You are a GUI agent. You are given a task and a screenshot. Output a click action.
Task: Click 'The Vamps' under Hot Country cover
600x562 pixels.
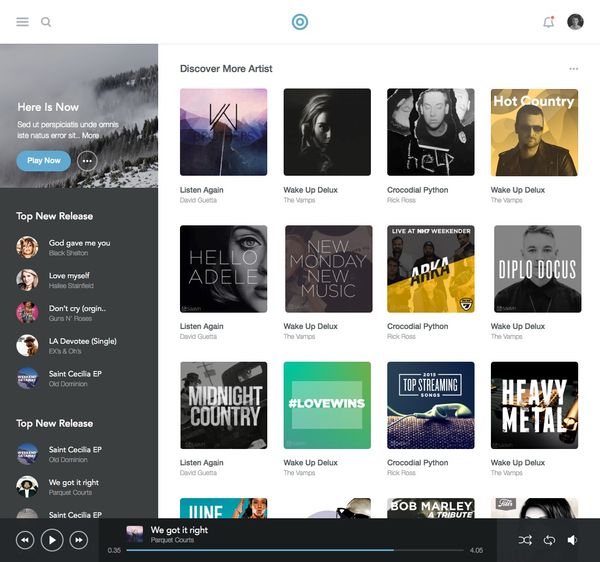click(506, 200)
